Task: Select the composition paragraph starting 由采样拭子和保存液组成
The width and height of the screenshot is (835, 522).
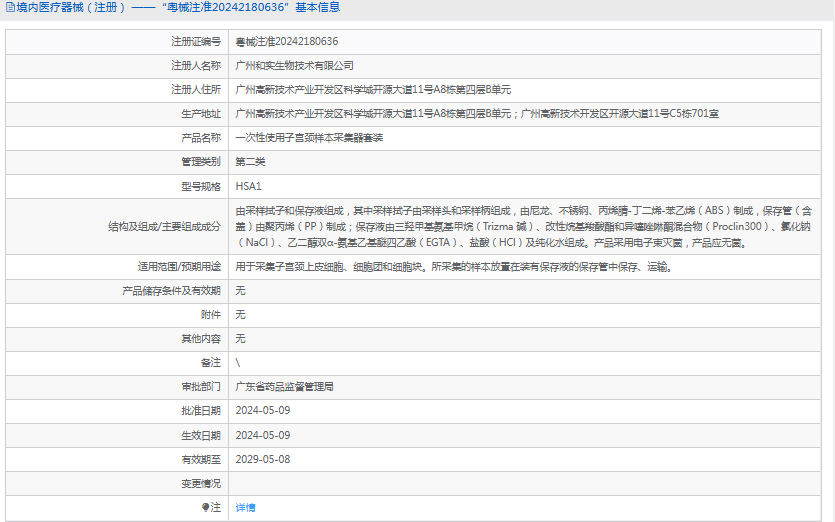Action: tap(523, 226)
